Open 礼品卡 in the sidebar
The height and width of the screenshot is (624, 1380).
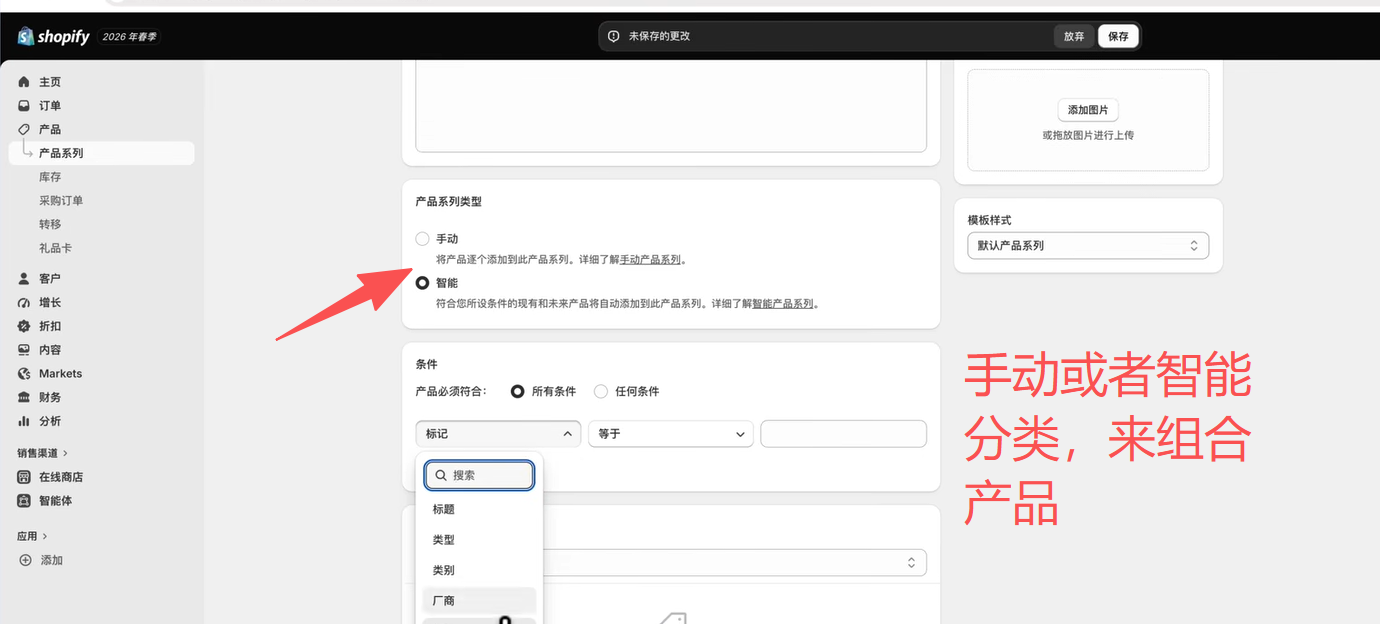[x=55, y=248]
